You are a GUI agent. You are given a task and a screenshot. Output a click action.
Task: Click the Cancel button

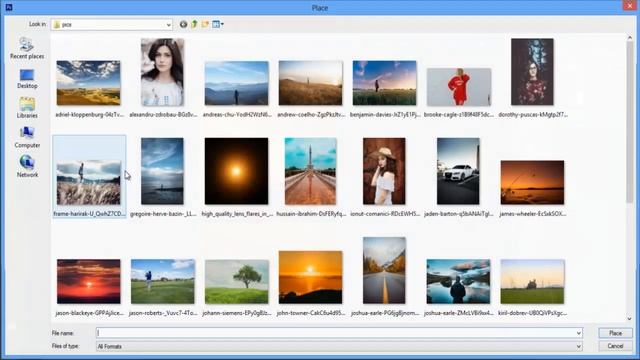click(x=615, y=346)
